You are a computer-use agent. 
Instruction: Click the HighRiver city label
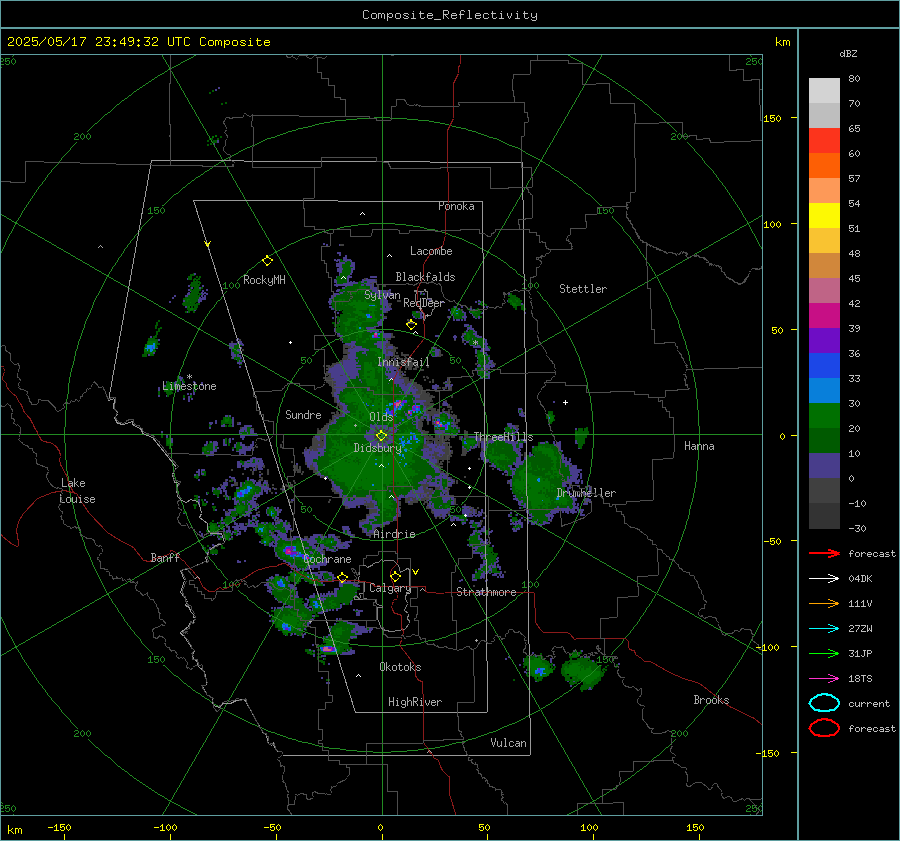click(415, 702)
